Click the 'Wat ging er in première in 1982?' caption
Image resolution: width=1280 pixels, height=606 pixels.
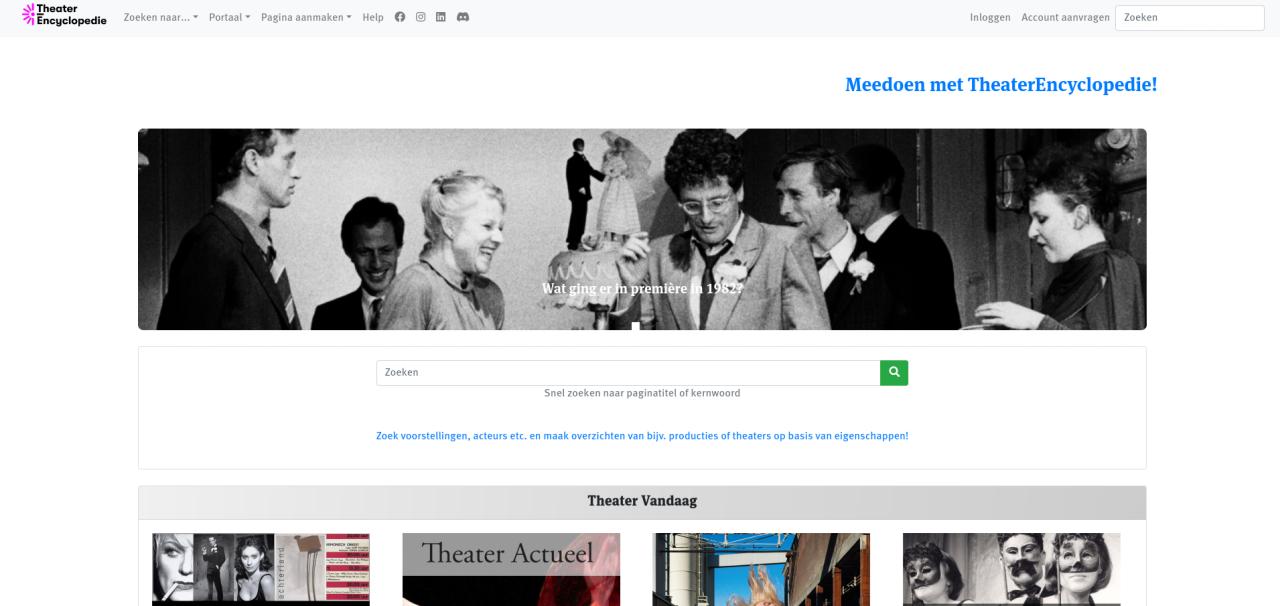point(642,288)
